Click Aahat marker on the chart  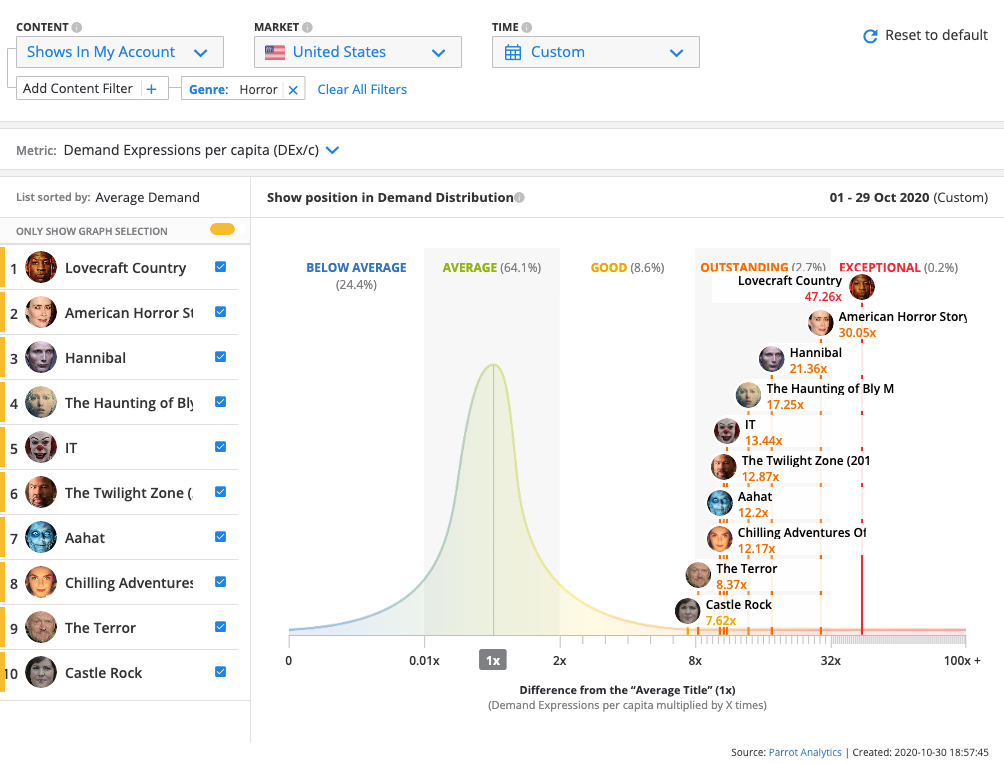pos(720,503)
